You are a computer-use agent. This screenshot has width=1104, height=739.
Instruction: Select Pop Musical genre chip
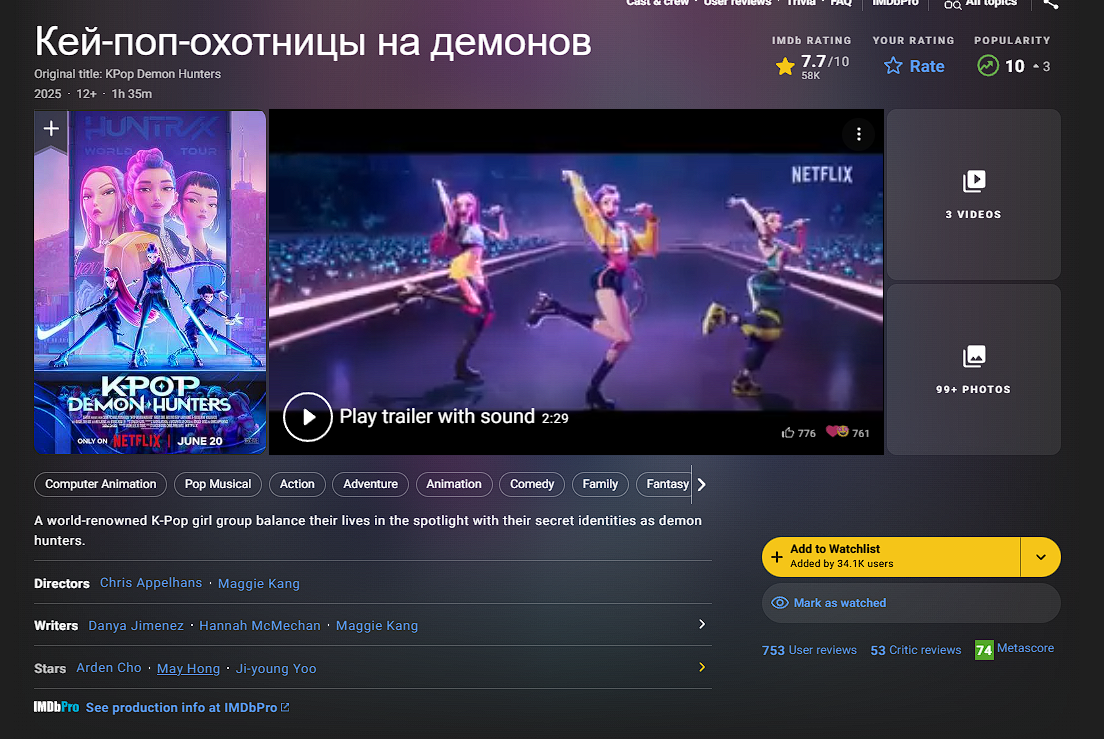[x=218, y=484]
